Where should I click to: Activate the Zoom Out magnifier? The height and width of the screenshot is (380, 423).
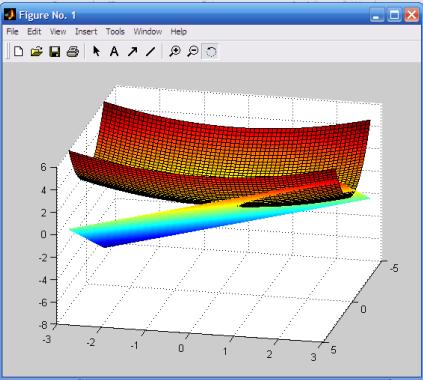193,52
